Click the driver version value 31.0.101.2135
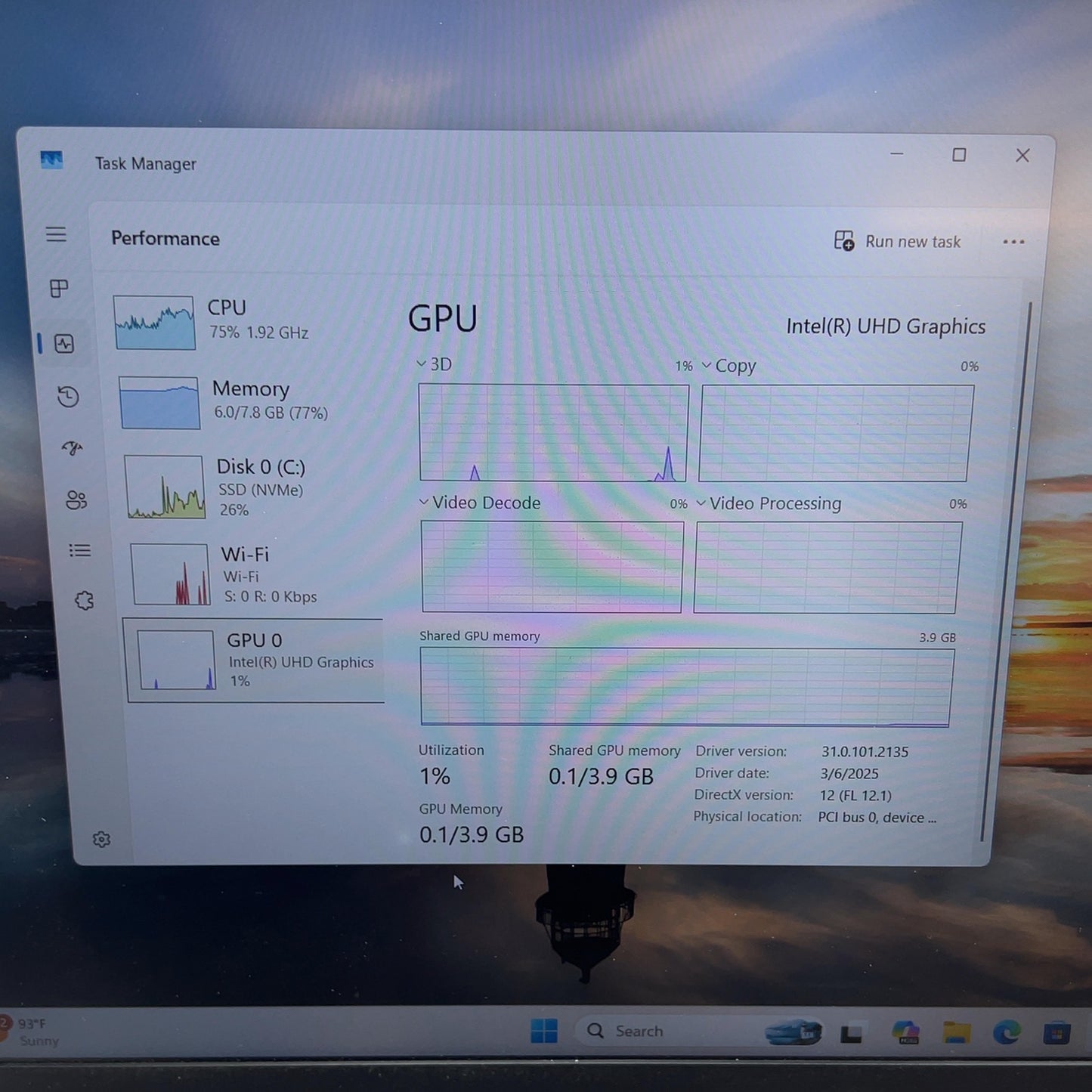The image size is (1092, 1092). pos(865,752)
